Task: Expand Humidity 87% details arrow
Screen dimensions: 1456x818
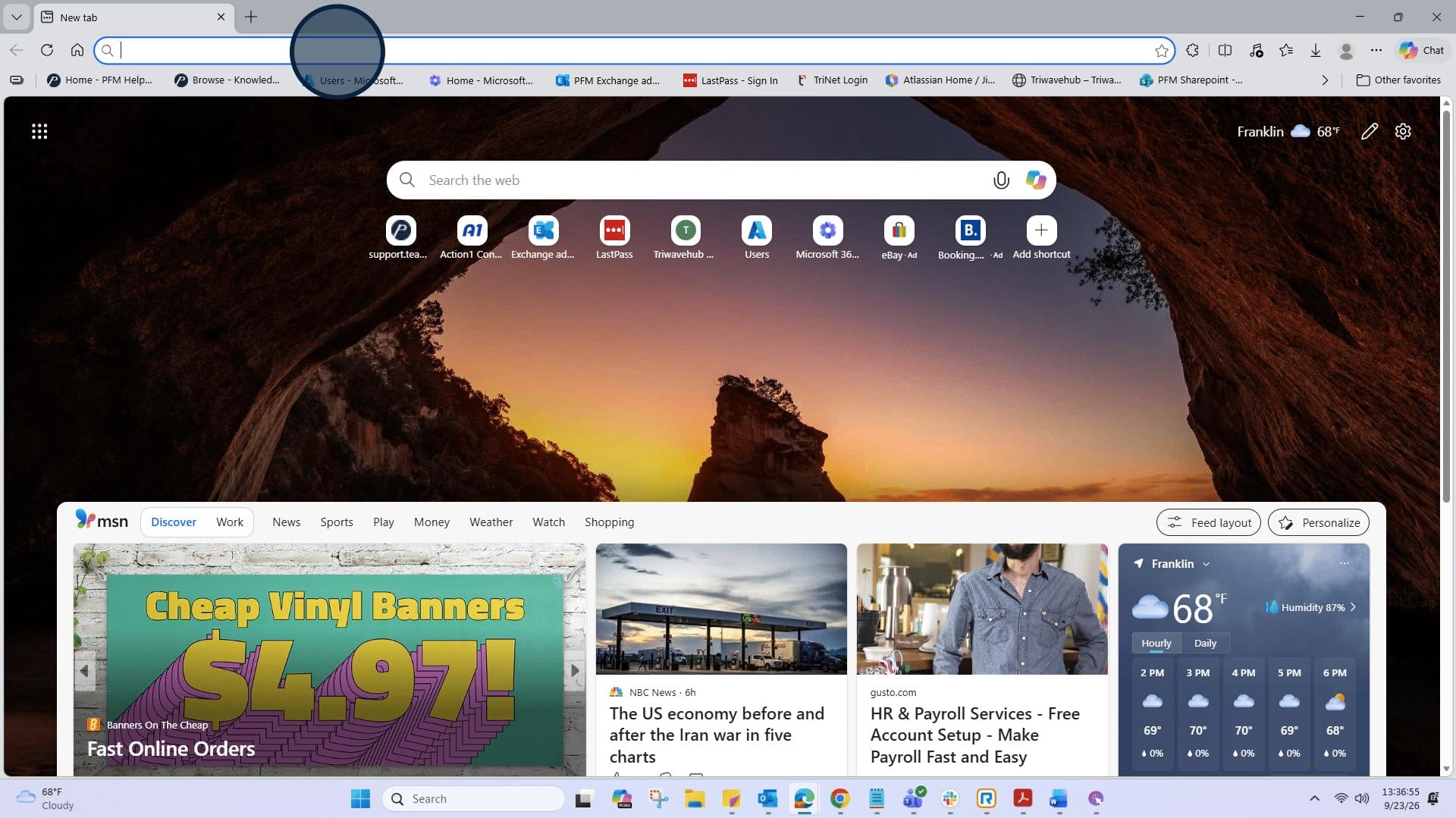Action: [1353, 607]
